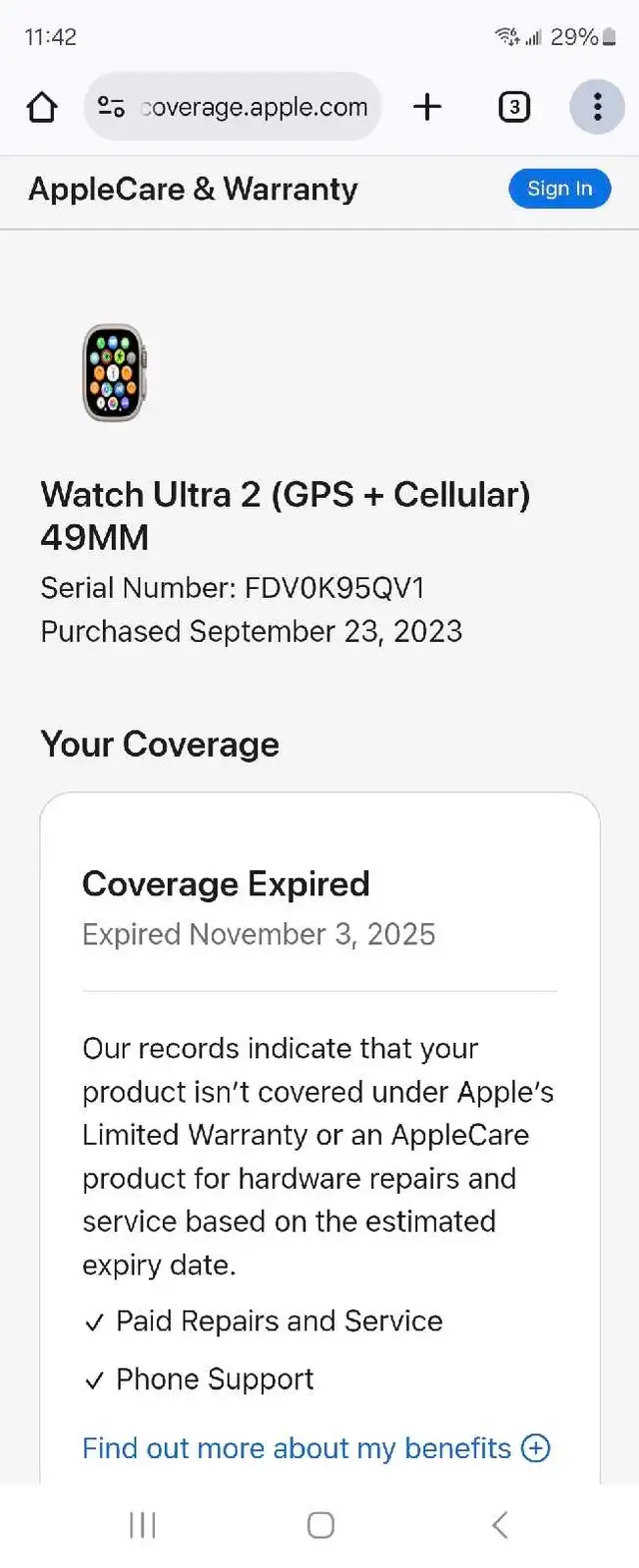This screenshot has height=1568, width=639.
Task: Tap the browser home icon
Action: [42, 107]
